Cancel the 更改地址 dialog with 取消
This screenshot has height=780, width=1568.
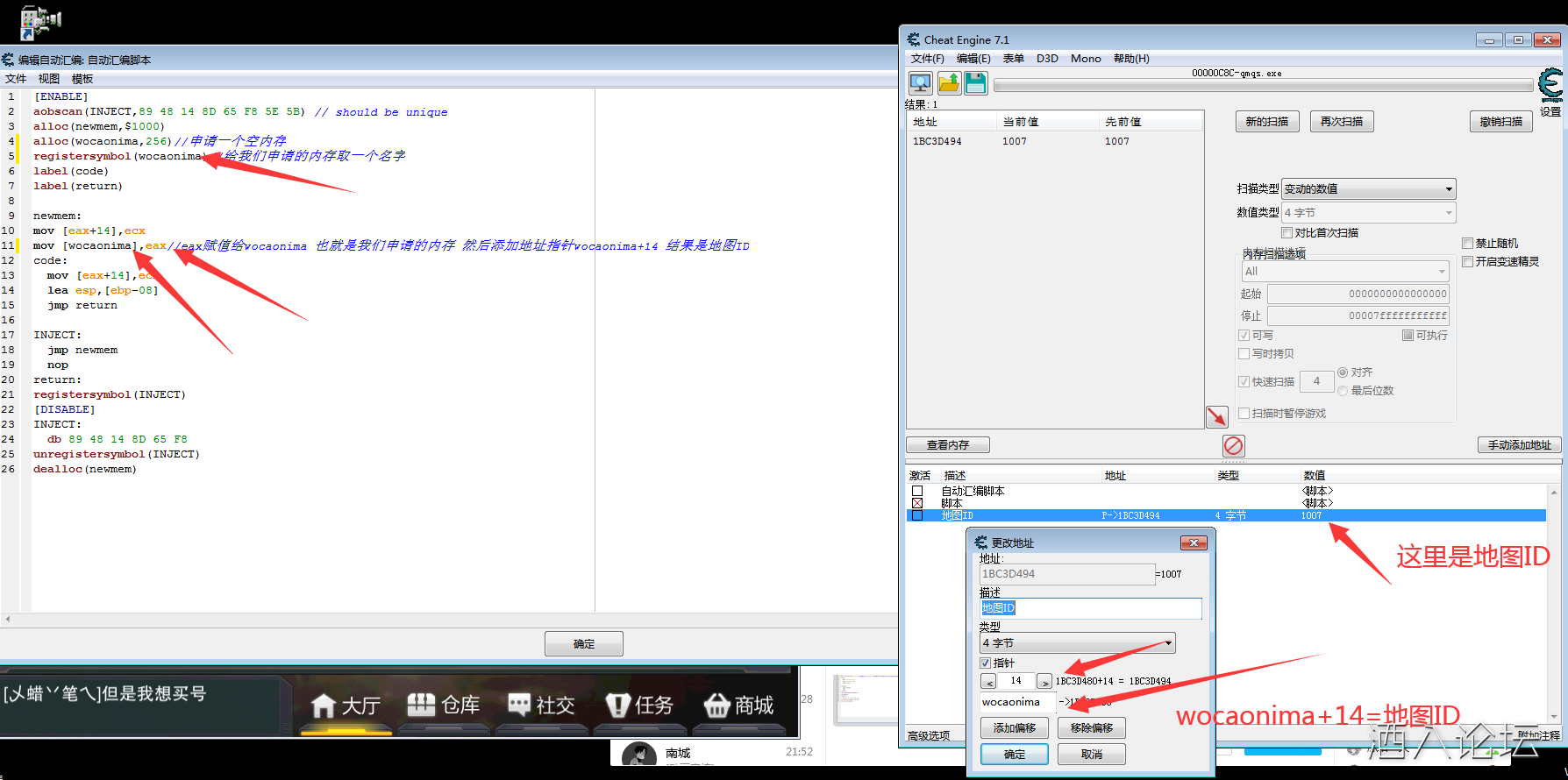(x=1092, y=755)
